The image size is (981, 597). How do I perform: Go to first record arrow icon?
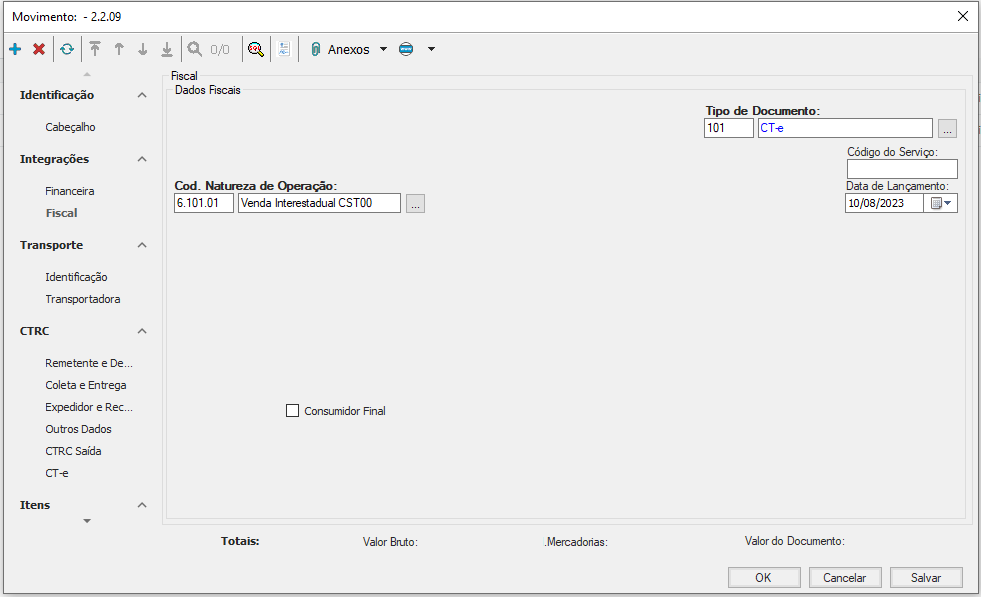94,49
